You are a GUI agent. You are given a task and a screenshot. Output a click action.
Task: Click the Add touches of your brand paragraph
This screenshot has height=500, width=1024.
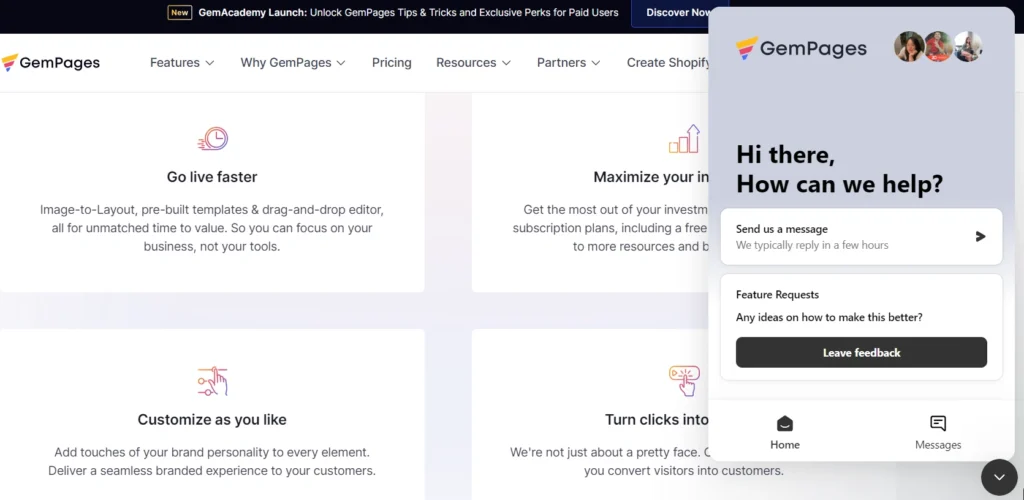tap(212, 461)
